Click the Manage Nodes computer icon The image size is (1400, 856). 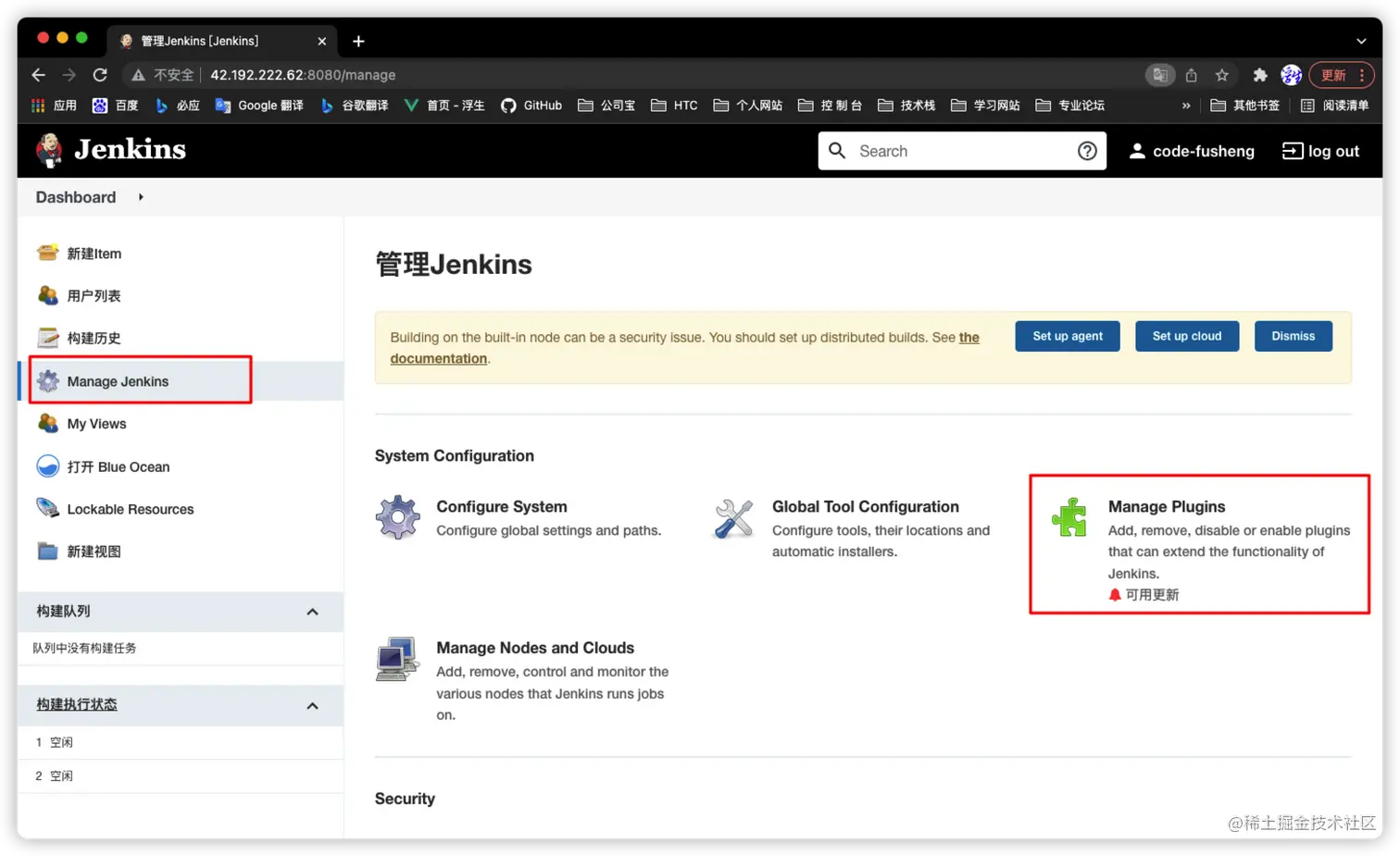397,659
